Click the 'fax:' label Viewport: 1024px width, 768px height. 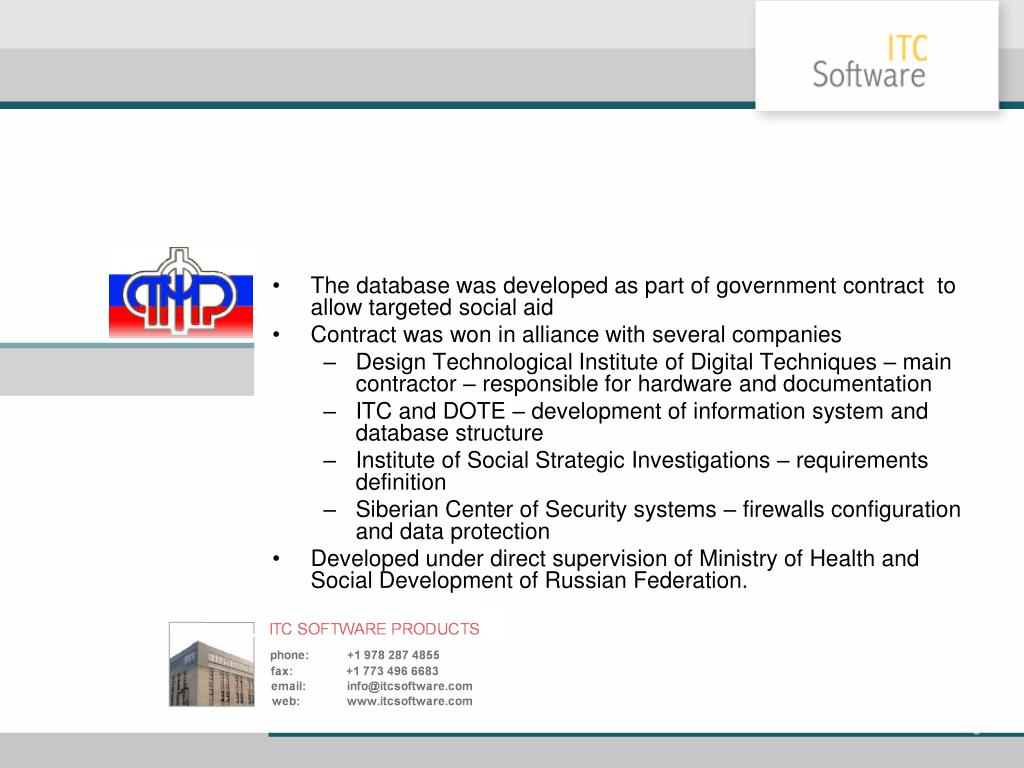click(281, 671)
